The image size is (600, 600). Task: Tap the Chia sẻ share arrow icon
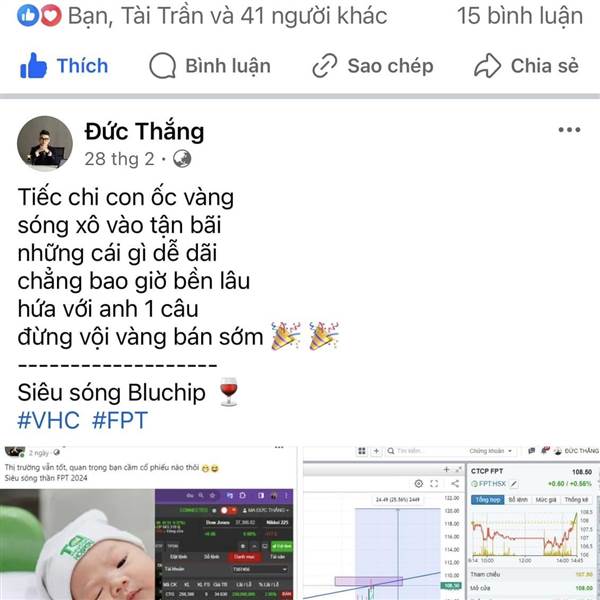click(487, 66)
